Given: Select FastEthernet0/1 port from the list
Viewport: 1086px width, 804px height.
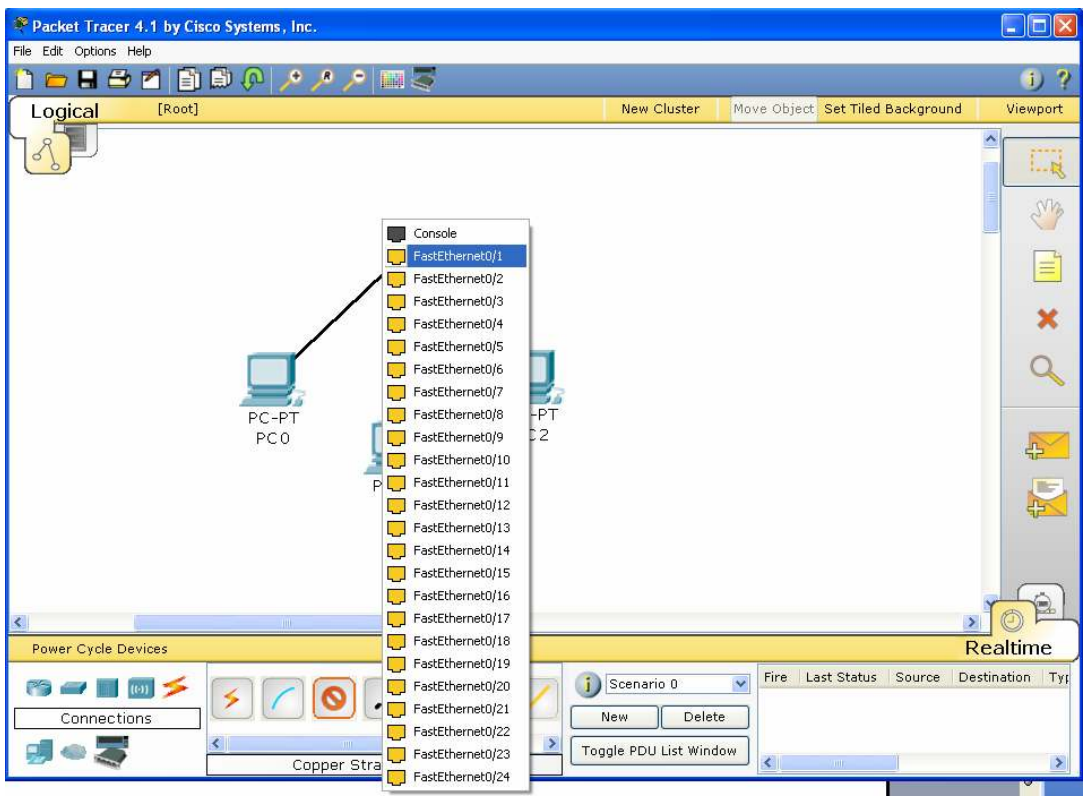Looking at the screenshot, I should coord(457,256).
